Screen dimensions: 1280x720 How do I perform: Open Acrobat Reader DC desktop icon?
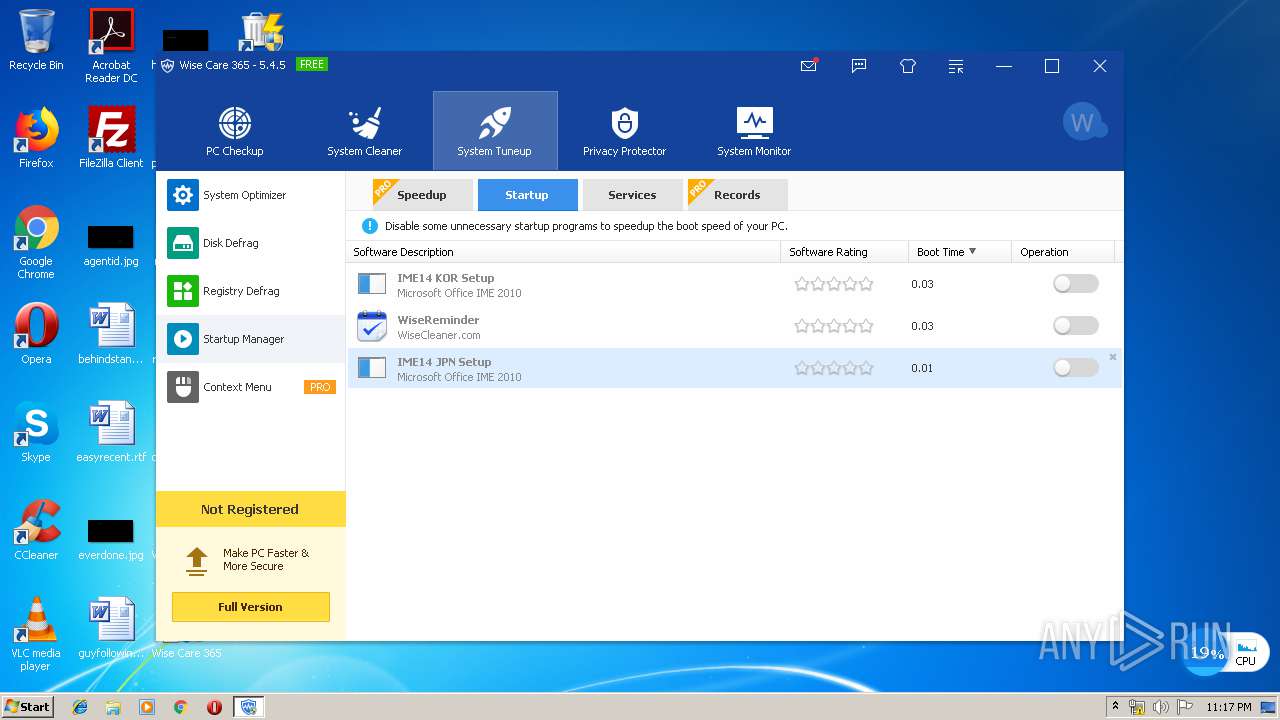pyautogui.click(x=111, y=46)
